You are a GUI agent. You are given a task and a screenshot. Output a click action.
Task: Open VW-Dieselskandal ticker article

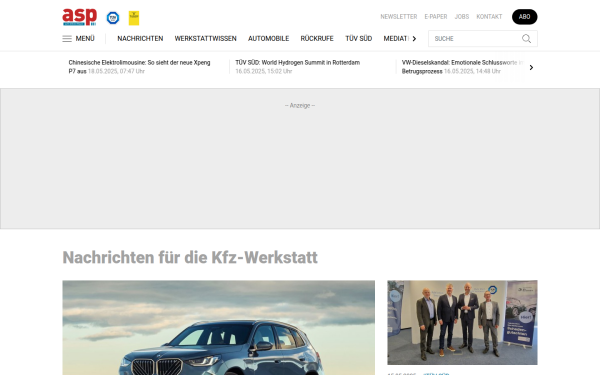(462, 67)
